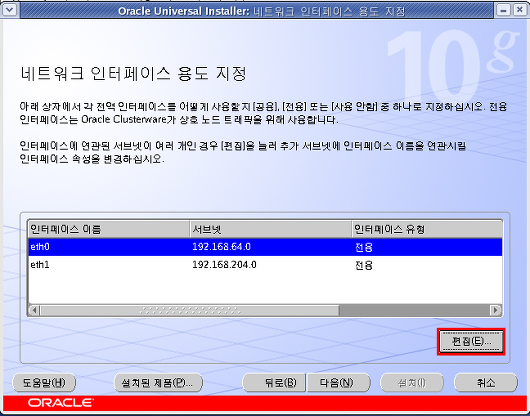Select the eth0 interface row
The image size is (530, 416).
(265, 247)
